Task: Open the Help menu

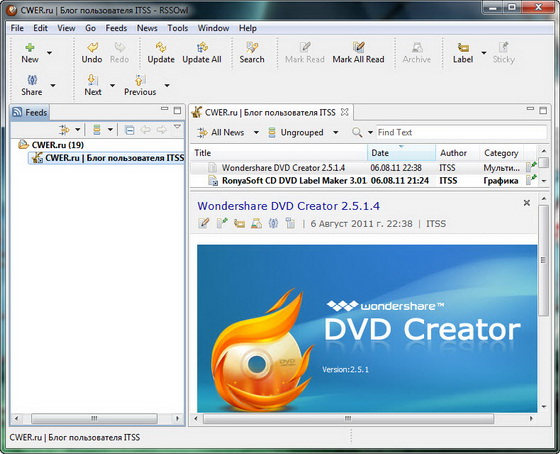Action: (248, 28)
